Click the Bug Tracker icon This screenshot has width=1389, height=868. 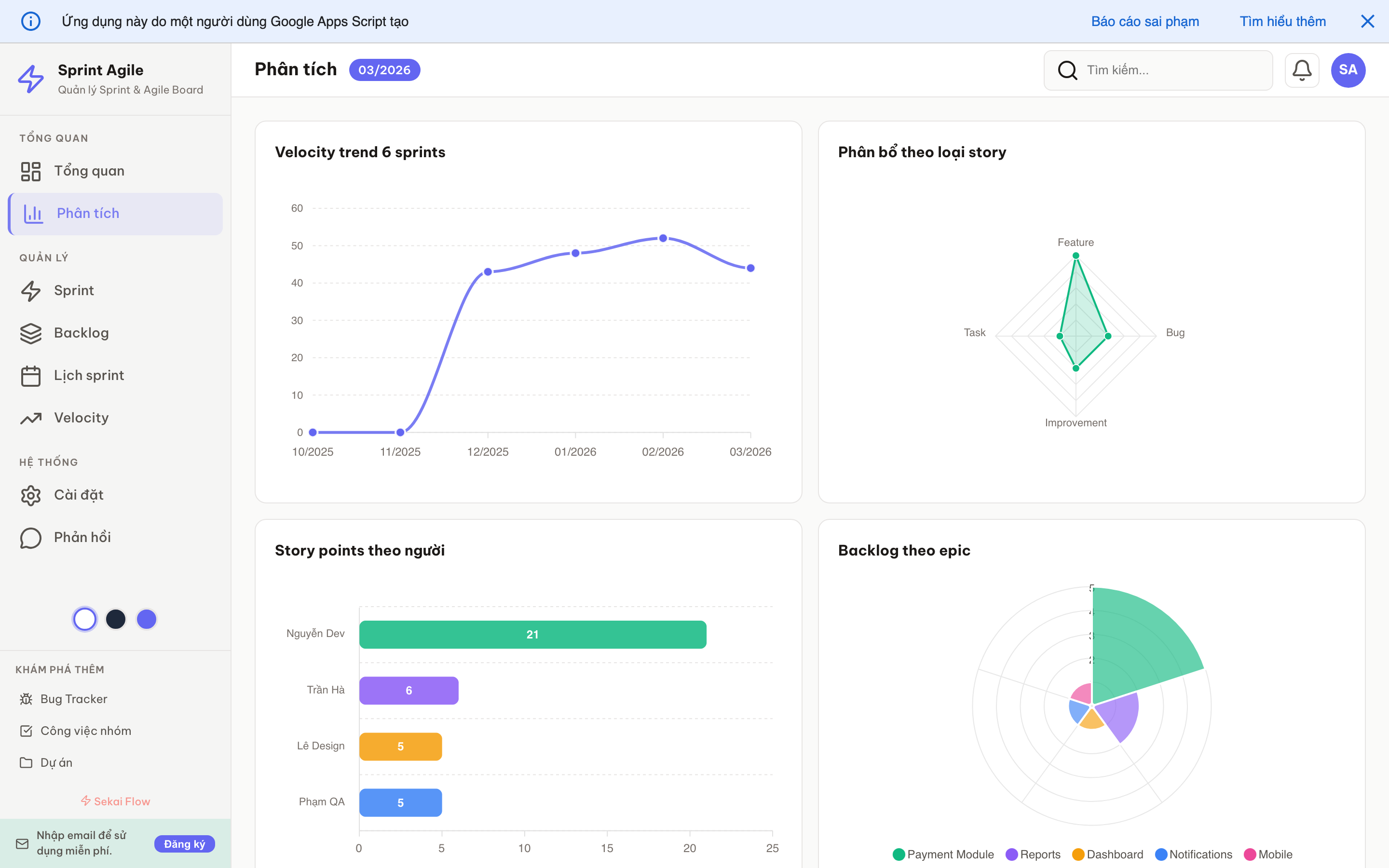(x=27, y=699)
